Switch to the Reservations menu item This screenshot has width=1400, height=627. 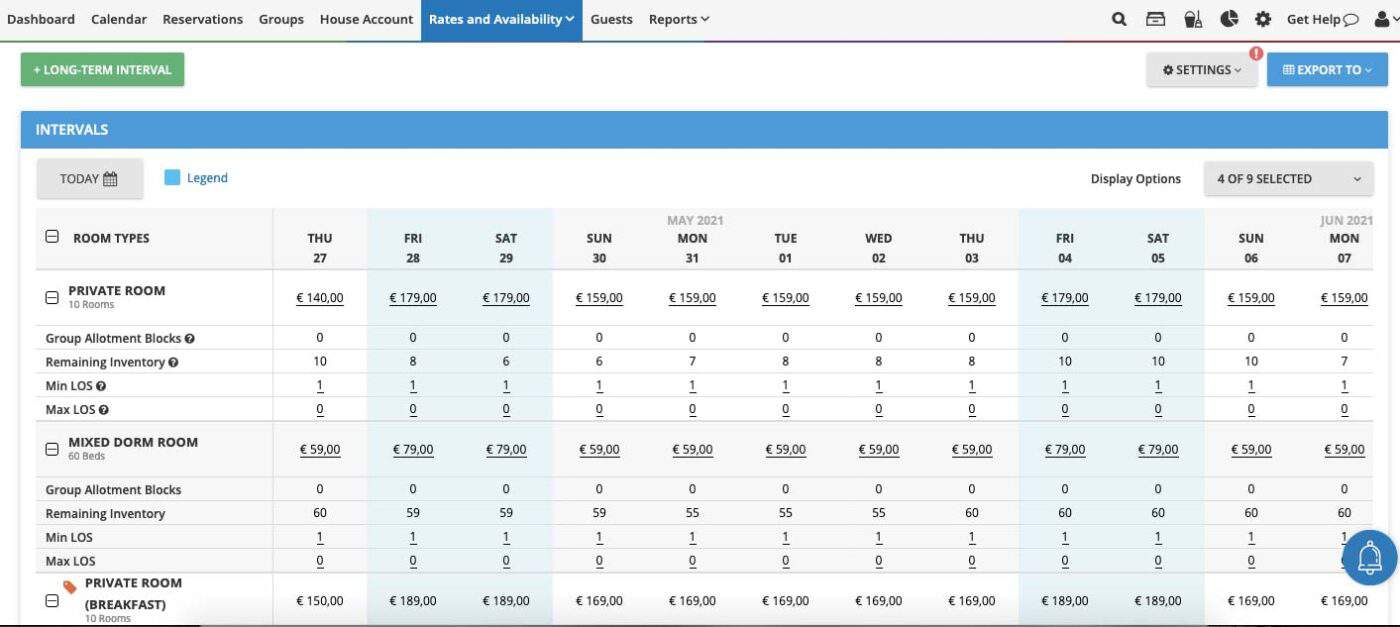click(202, 18)
